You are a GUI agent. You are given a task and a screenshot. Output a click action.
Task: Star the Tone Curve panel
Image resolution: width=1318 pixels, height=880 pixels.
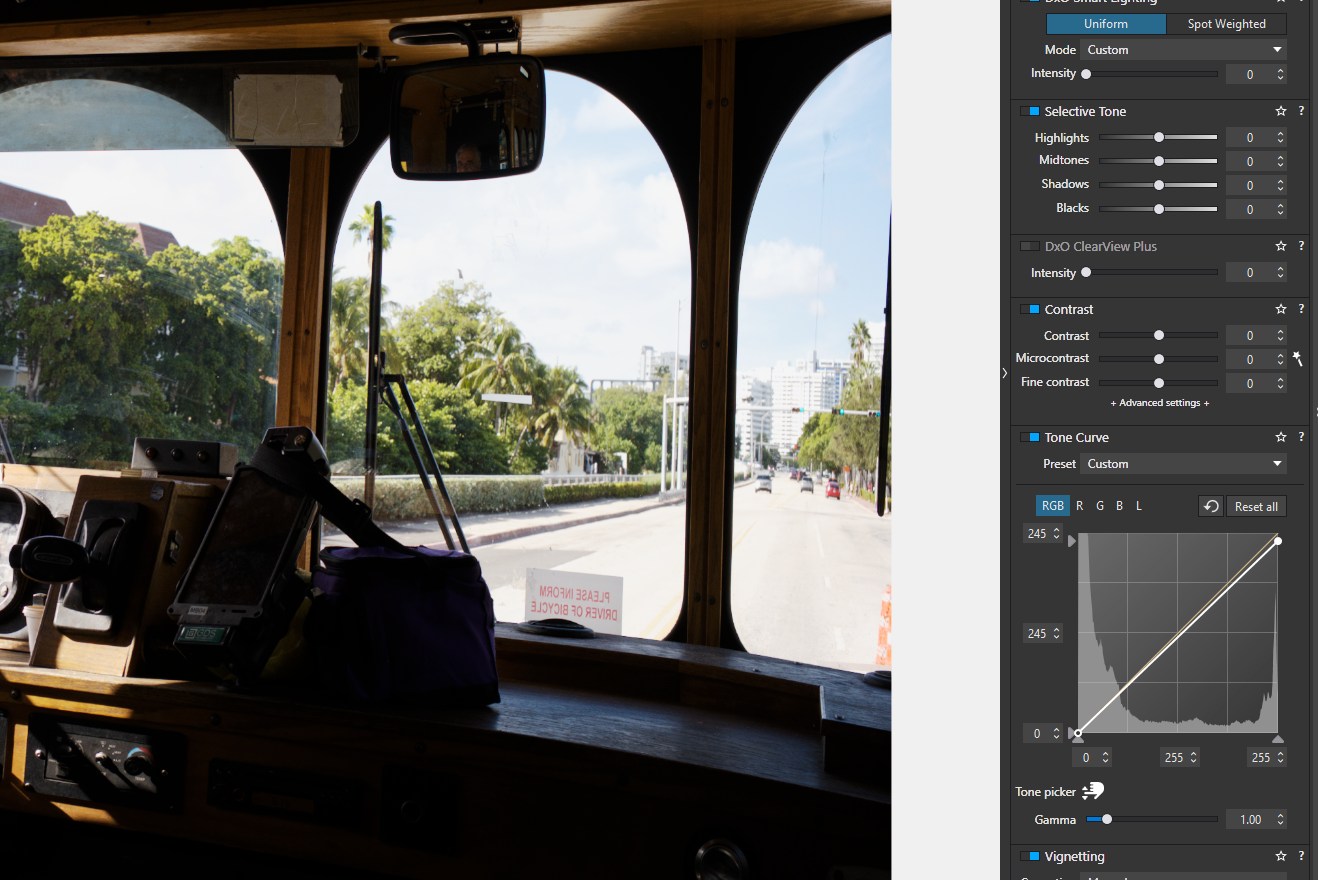[1280, 437]
